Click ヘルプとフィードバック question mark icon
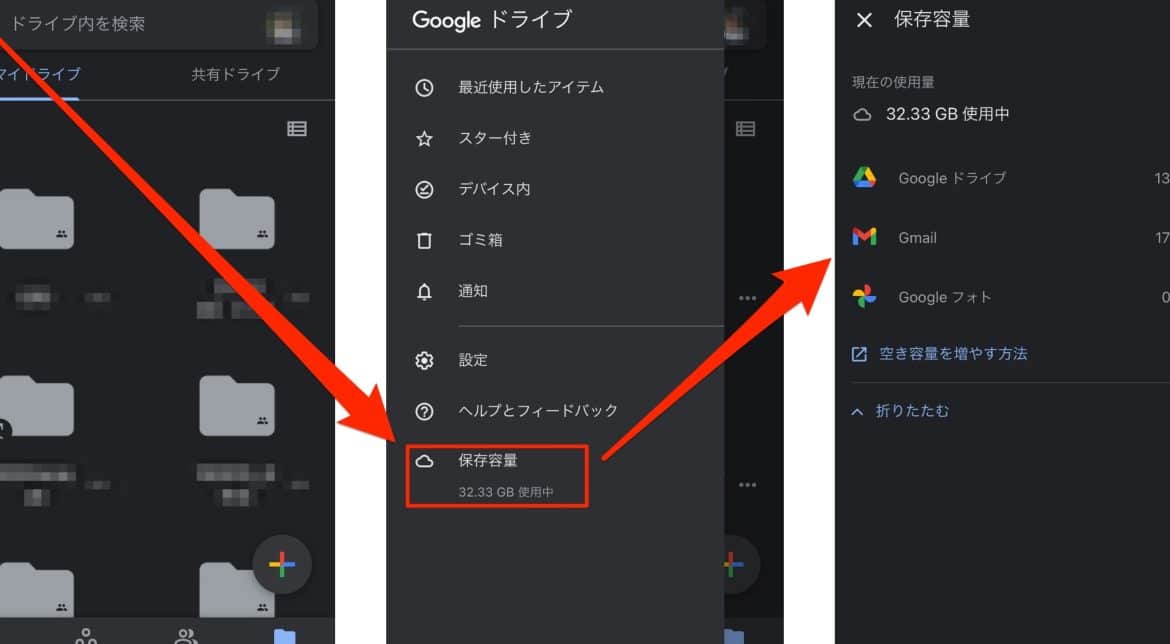Screen dimensions: 1170x644 pos(424,411)
